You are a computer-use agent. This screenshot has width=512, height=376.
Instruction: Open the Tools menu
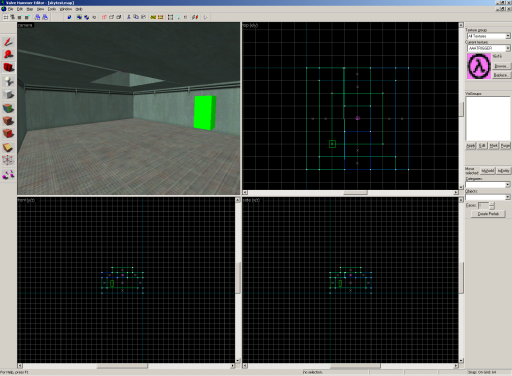pyautogui.click(x=51, y=9)
